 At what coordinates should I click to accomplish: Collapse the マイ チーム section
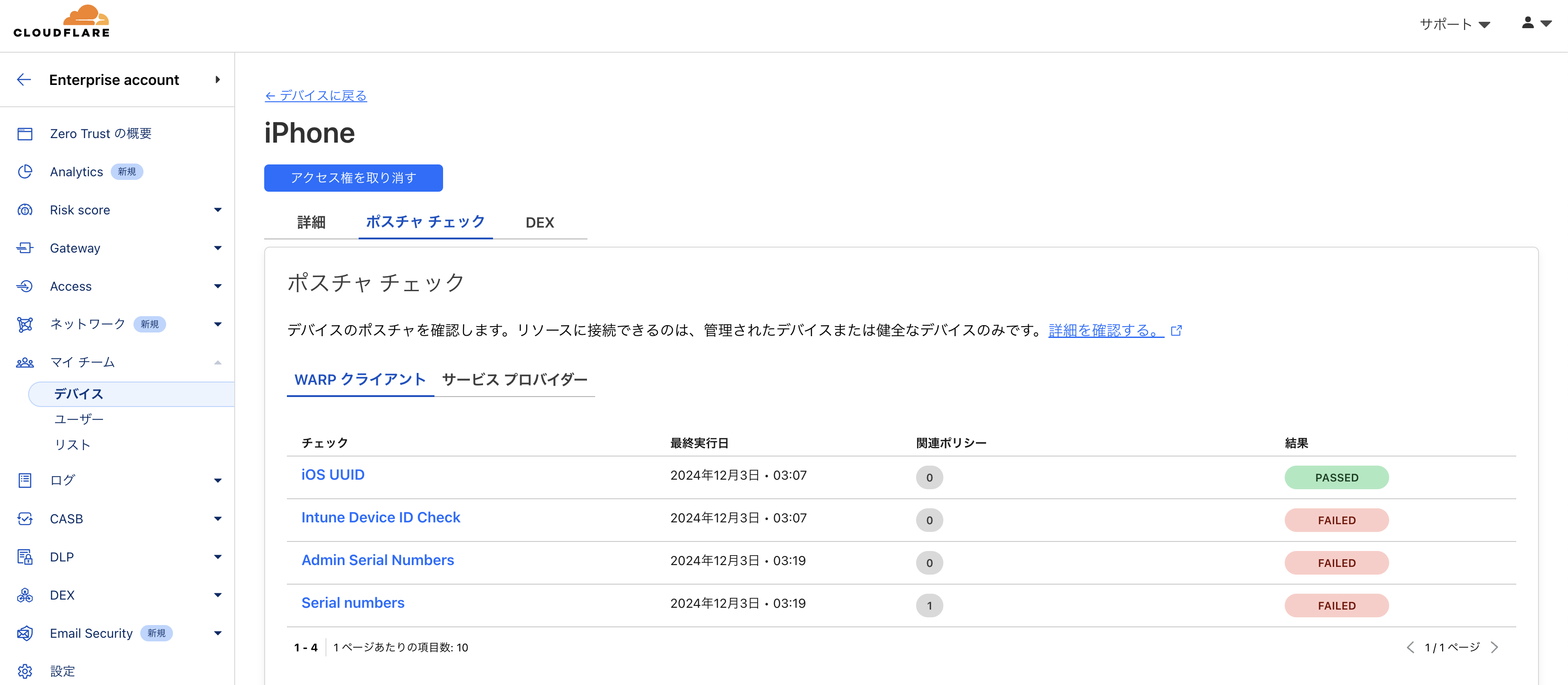[x=217, y=363]
